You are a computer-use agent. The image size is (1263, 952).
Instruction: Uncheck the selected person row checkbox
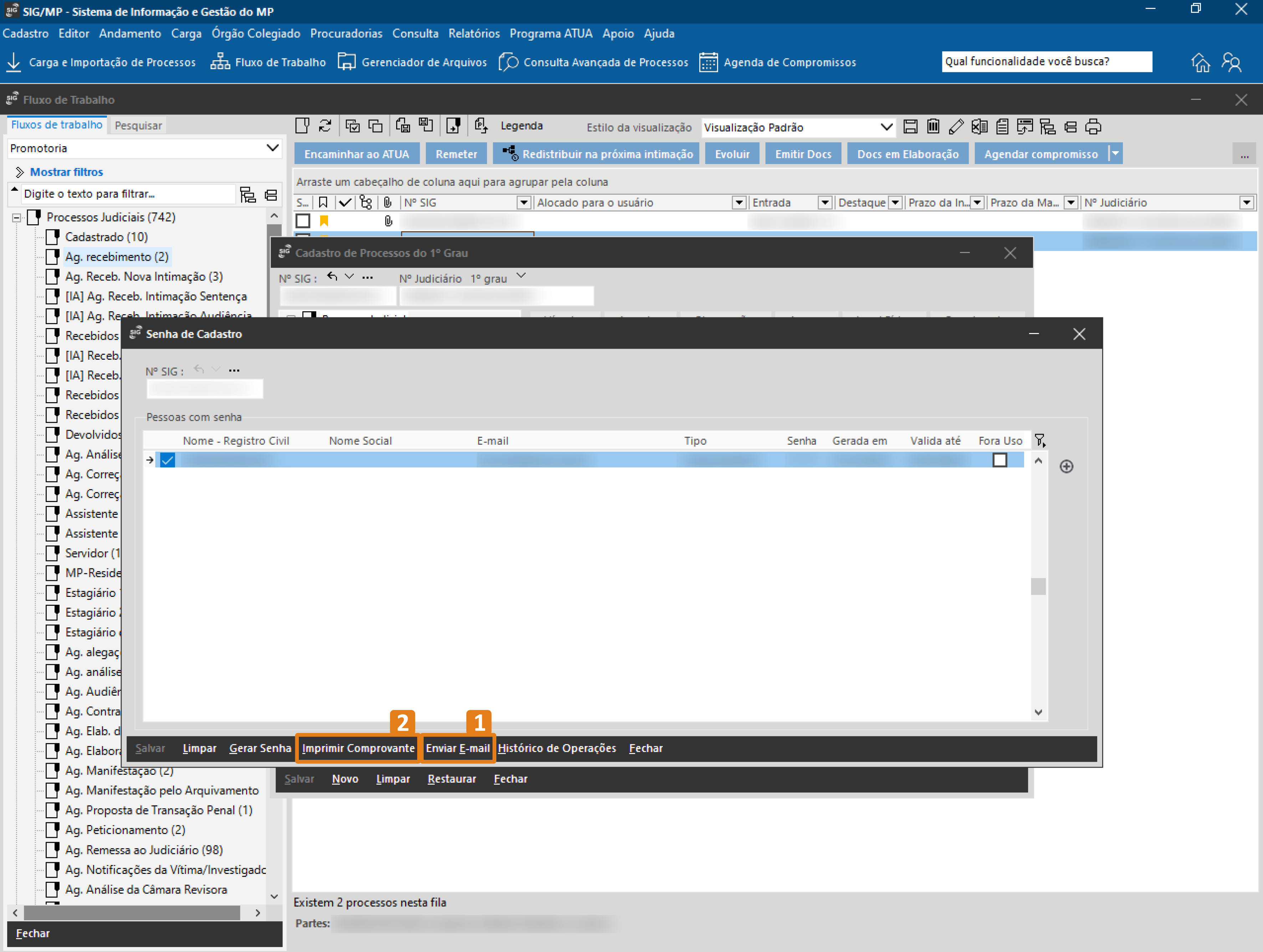167,460
